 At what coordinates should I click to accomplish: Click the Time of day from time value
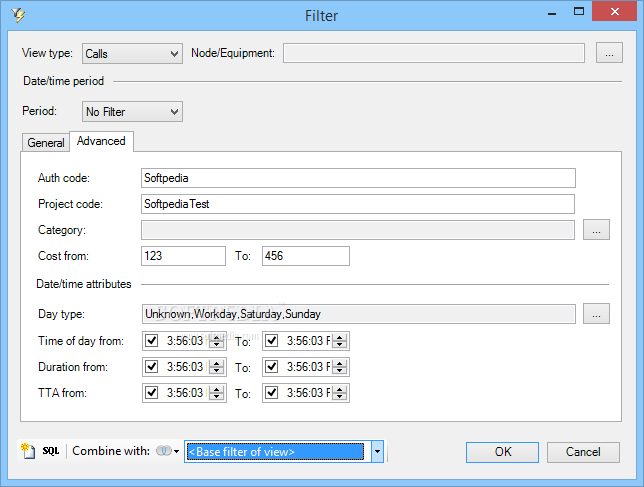click(185, 341)
